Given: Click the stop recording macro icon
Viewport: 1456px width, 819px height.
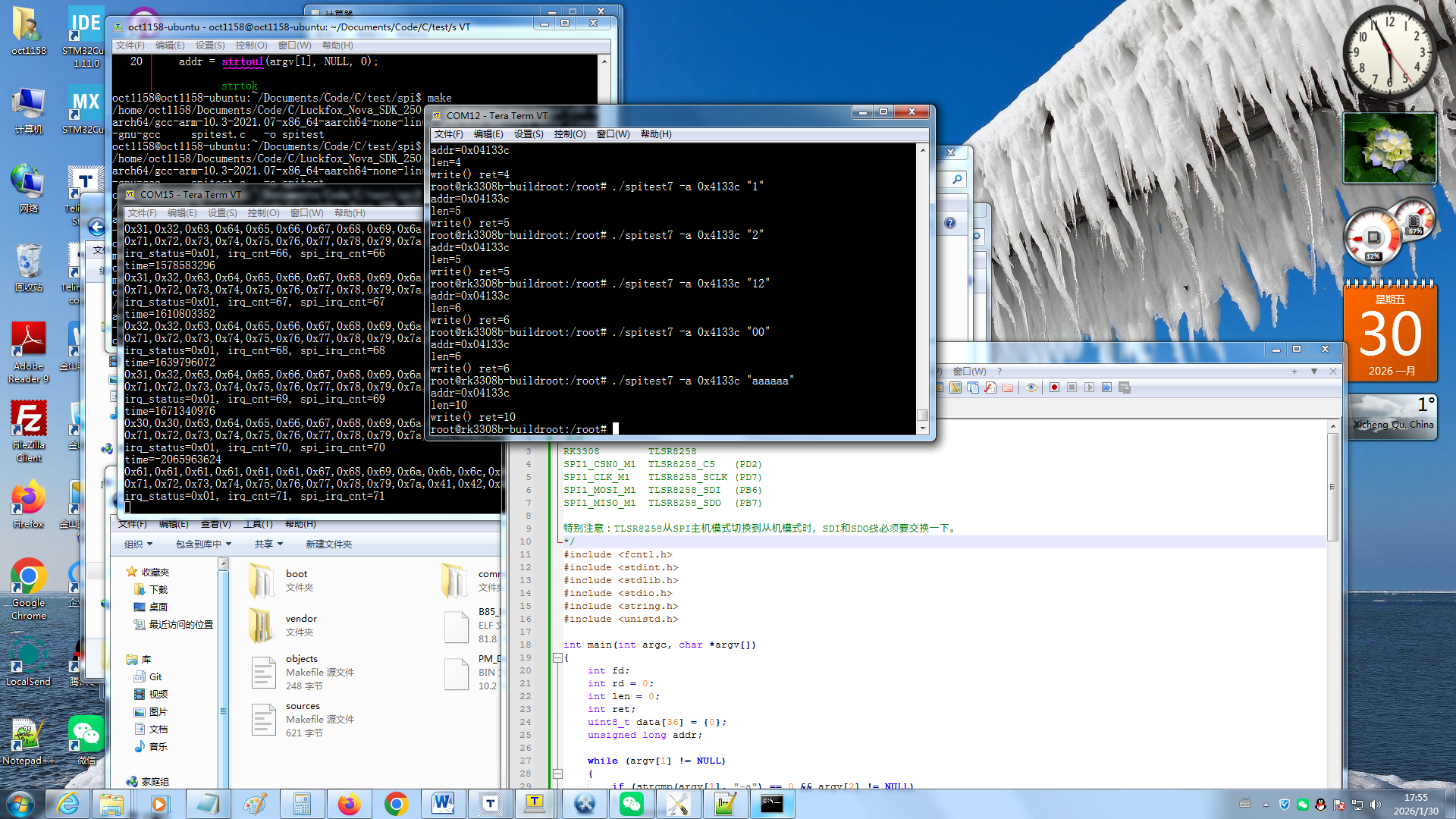Looking at the screenshot, I should [1072, 388].
